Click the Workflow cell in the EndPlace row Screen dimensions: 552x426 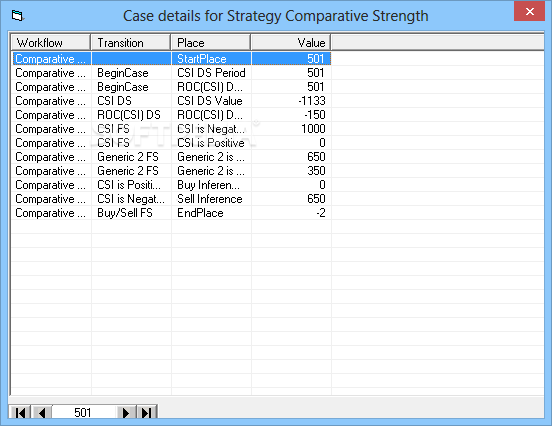pos(51,213)
